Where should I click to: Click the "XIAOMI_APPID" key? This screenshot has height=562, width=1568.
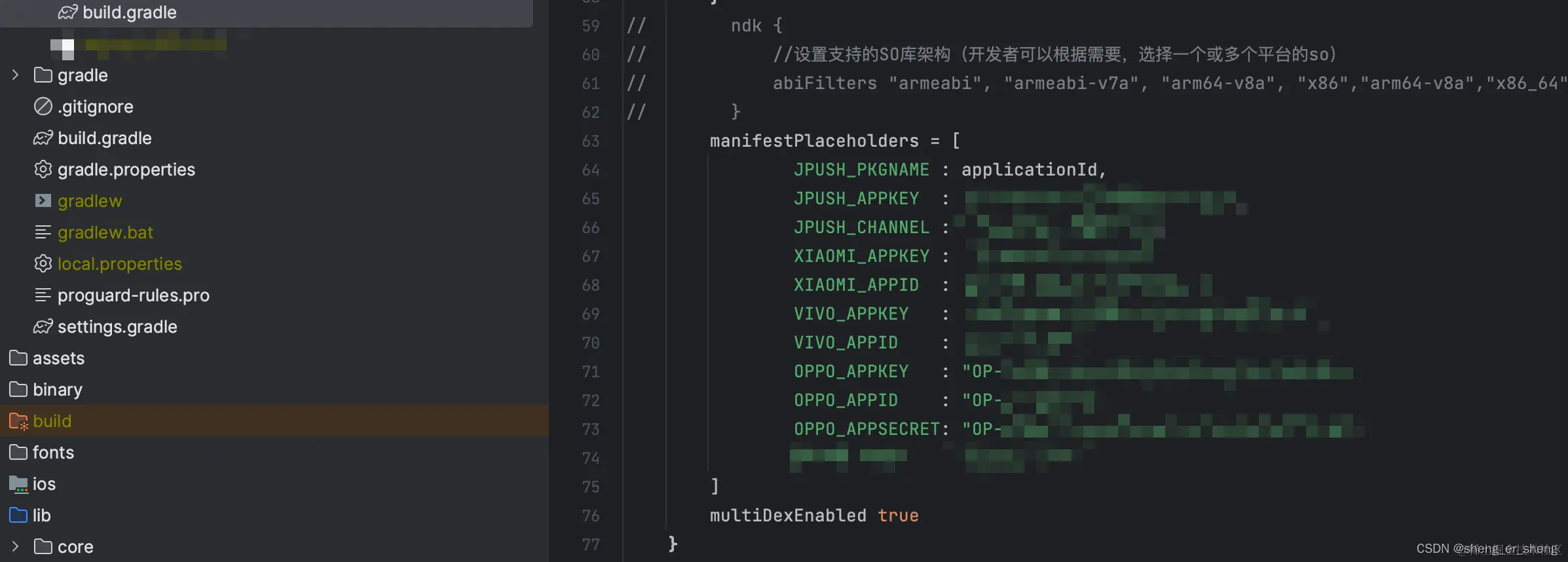coord(856,285)
